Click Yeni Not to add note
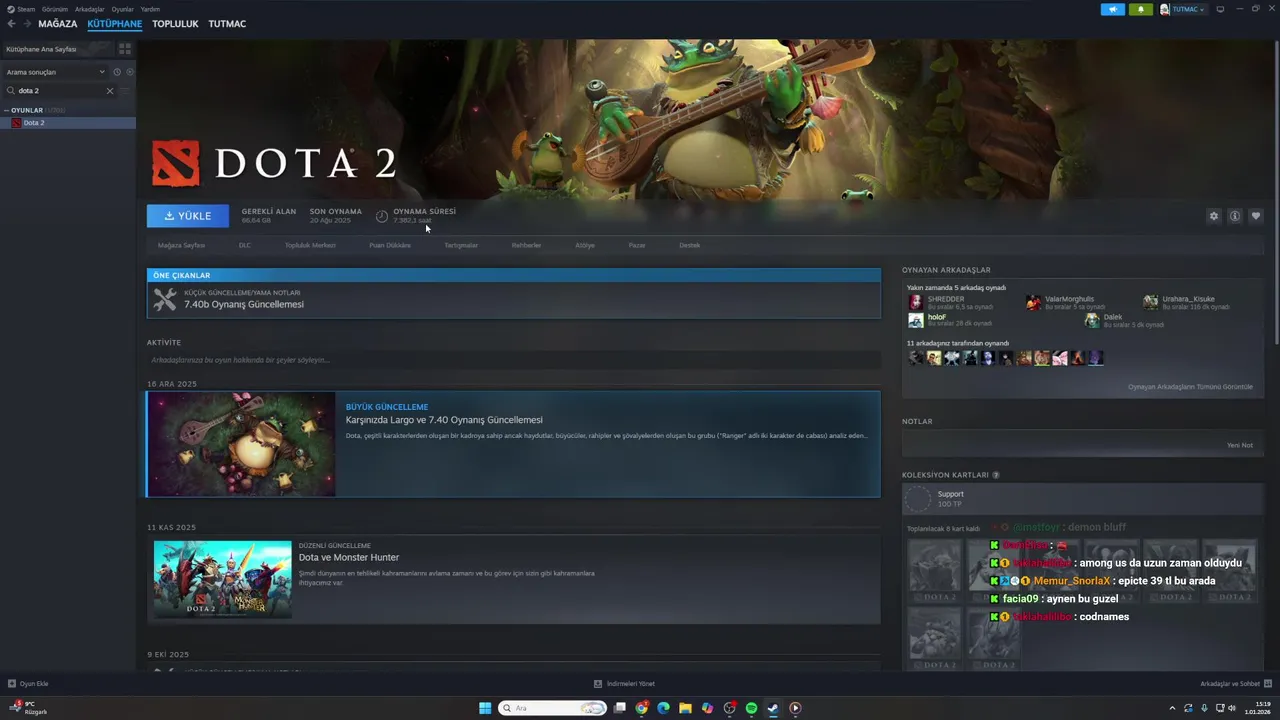This screenshot has height=720, width=1280. pyautogui.click(x=1240, y=445)
